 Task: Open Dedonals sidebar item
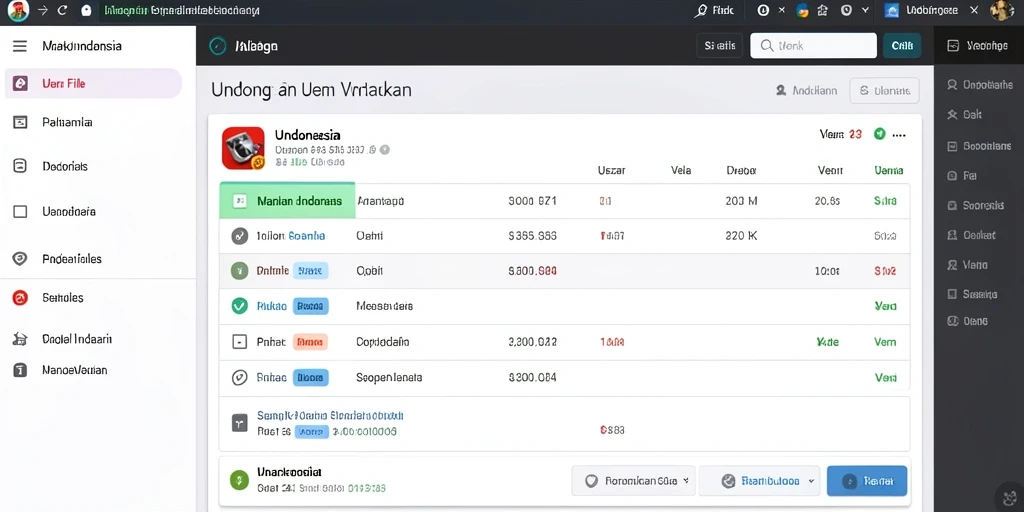(65, 167)
